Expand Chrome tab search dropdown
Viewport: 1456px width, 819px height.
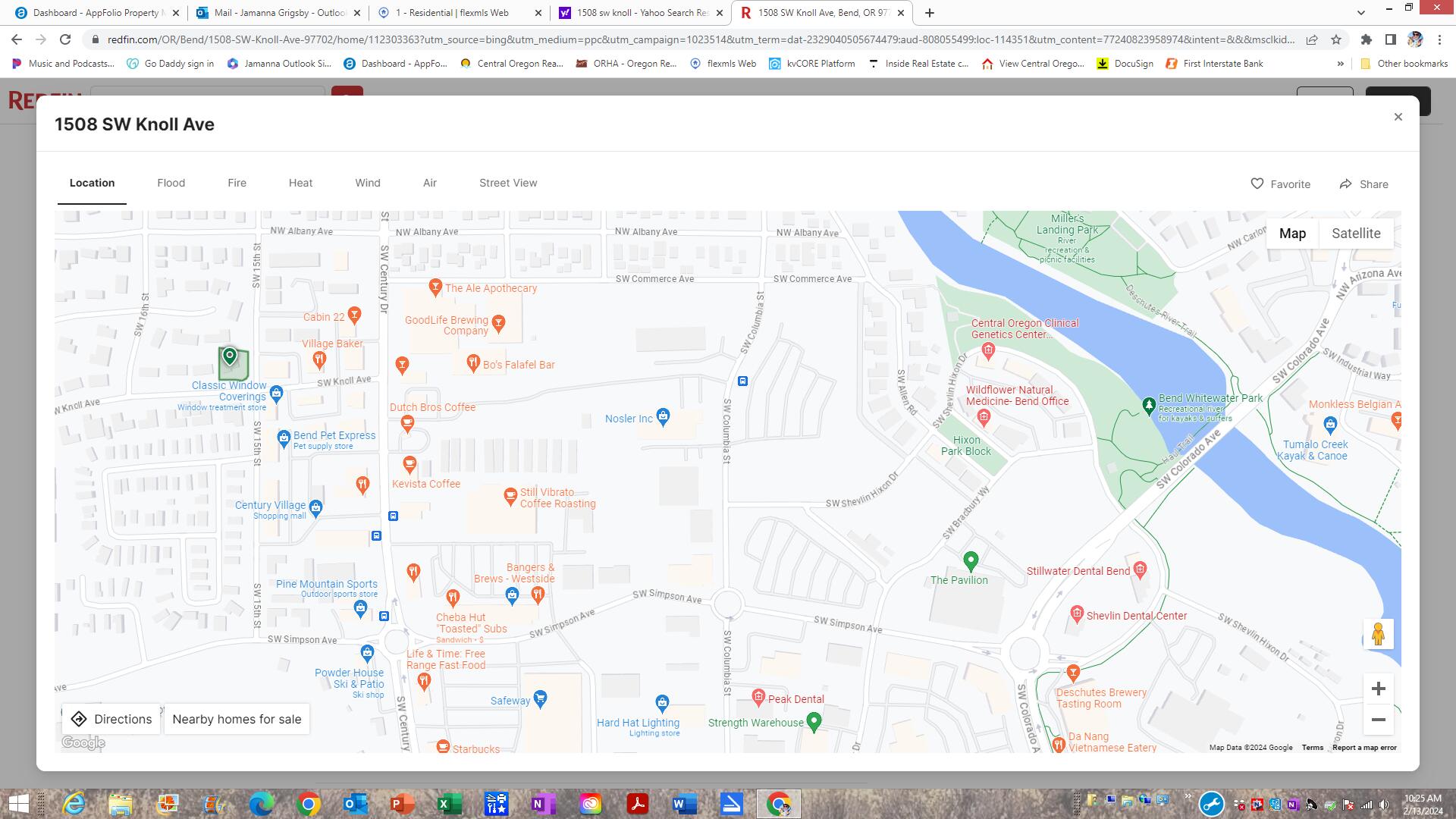[x=1361, y=13]
